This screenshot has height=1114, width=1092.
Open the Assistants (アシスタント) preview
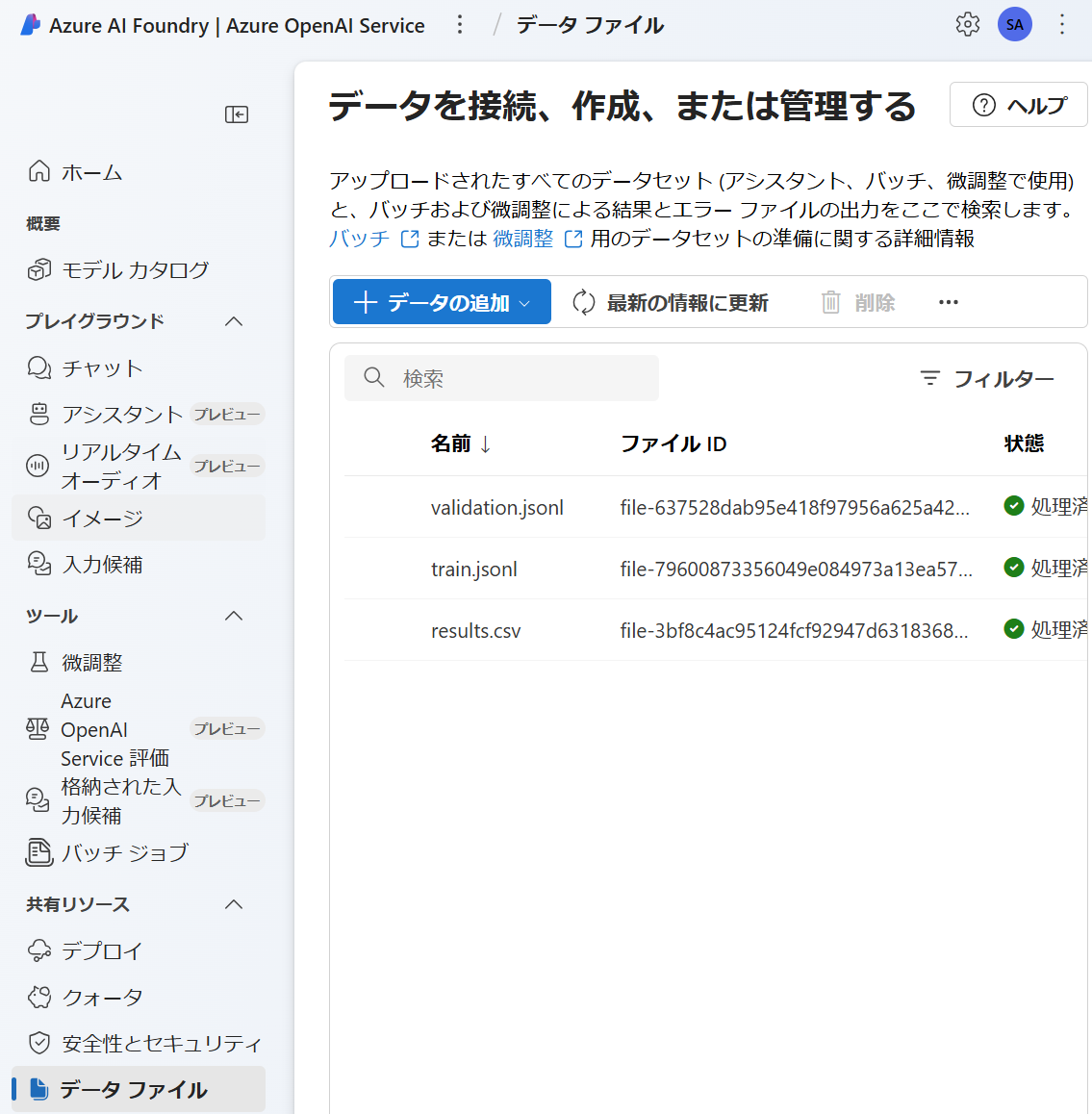point(121,414)
